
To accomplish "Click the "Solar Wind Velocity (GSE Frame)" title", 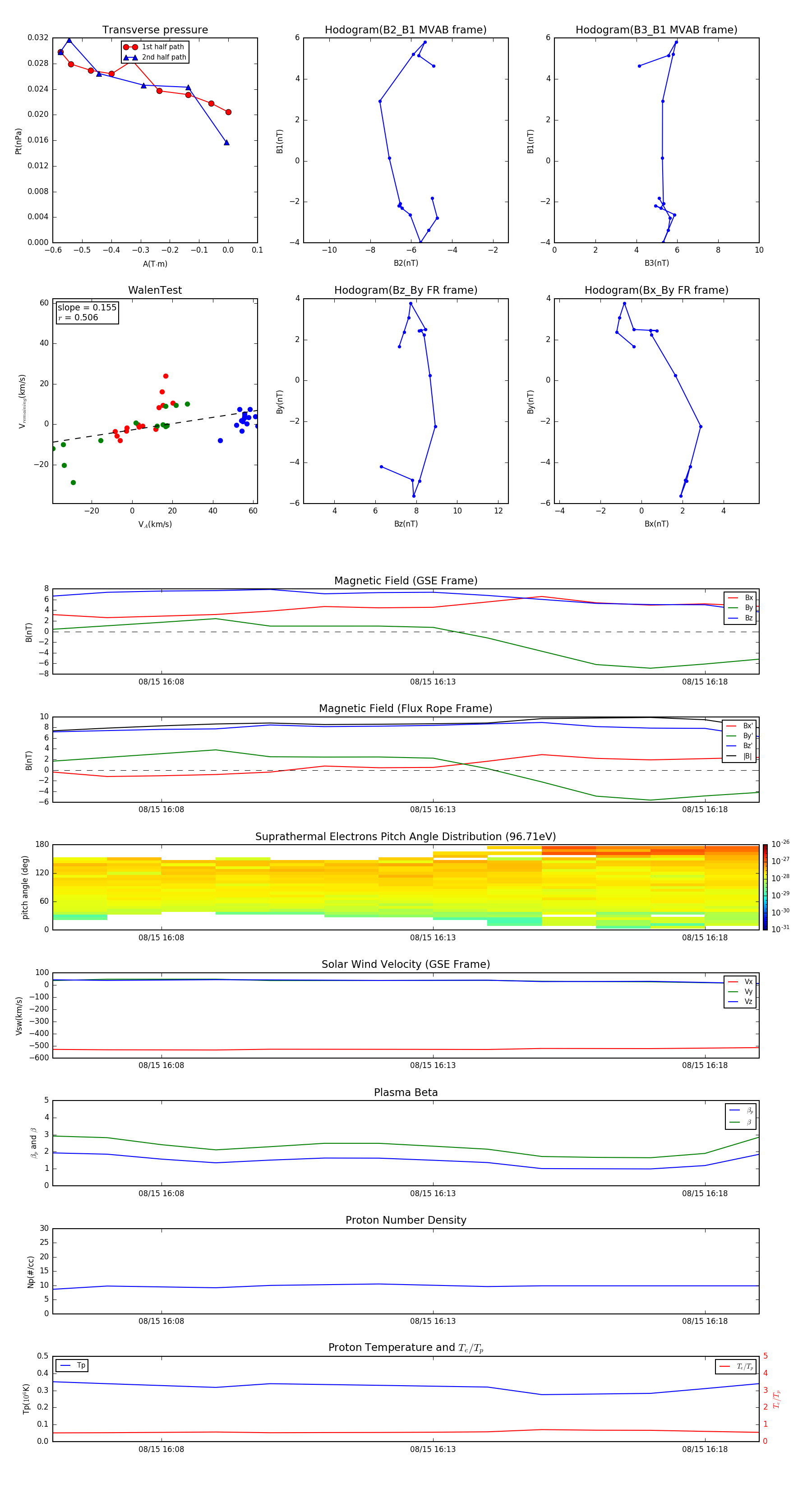I will (406, 964).
